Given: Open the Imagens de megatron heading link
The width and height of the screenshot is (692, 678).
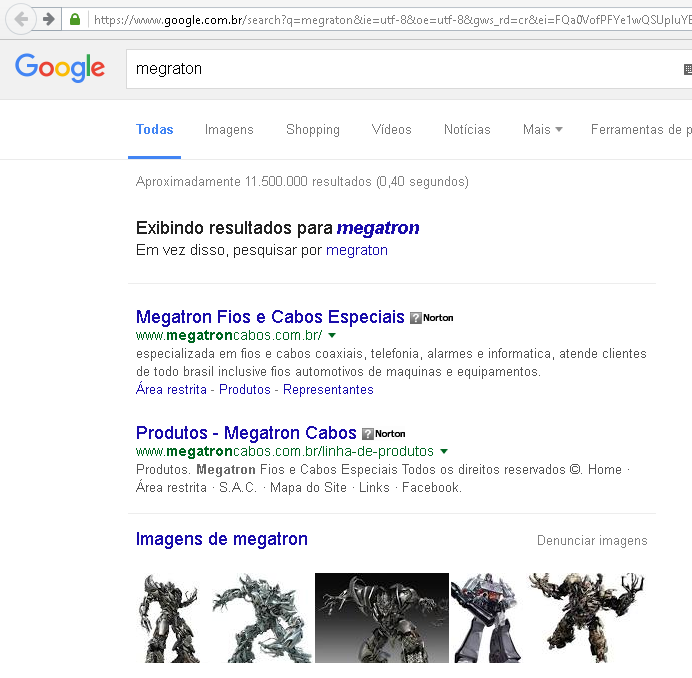Looking at the screenshot, I should 221,539.
